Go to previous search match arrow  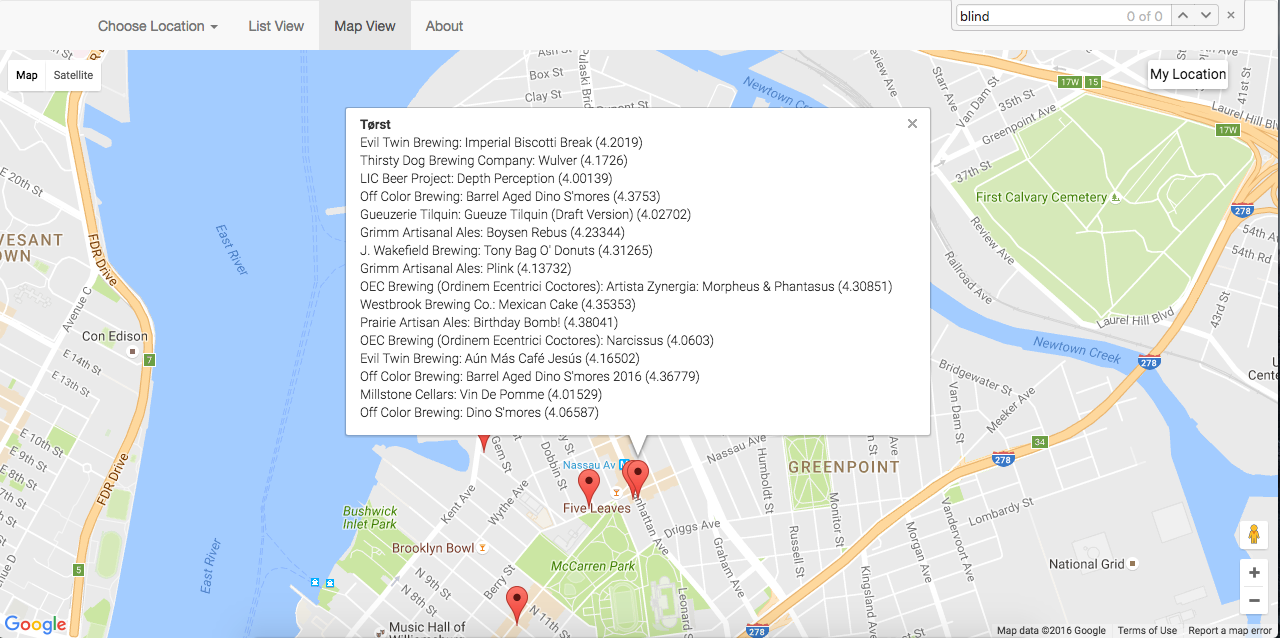pos(1183,15)
